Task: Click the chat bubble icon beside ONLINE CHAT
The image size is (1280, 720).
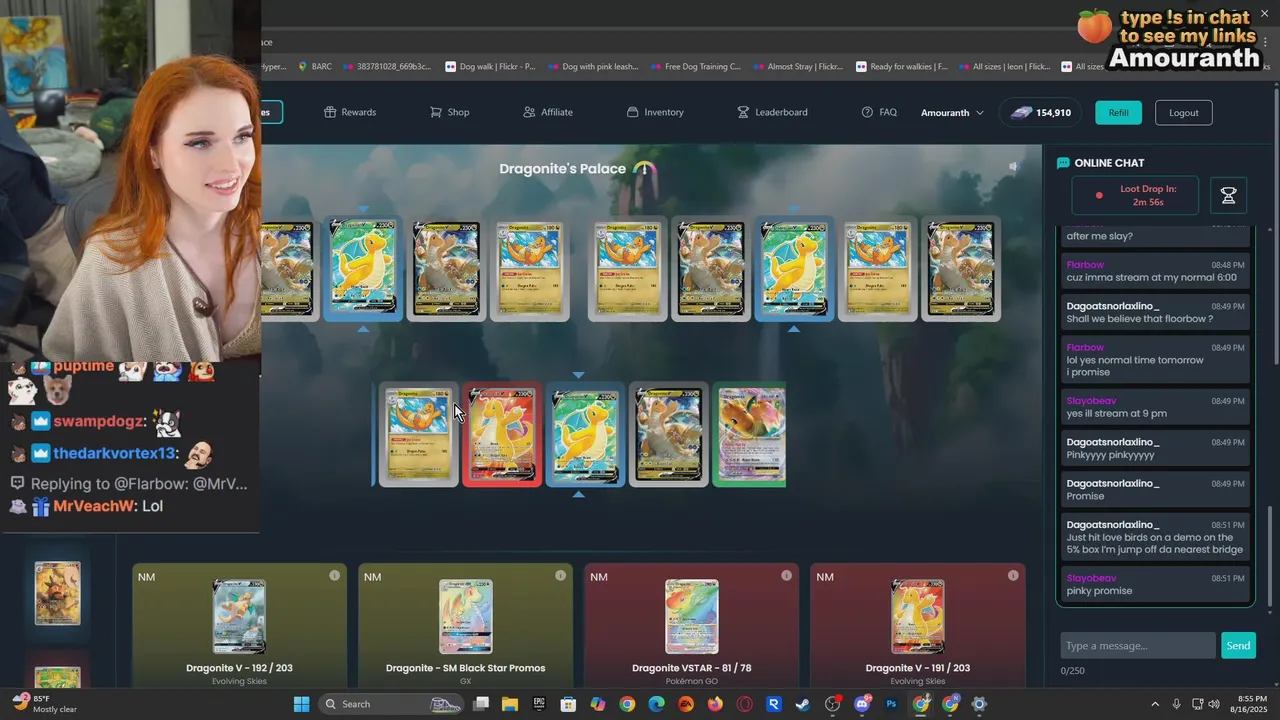Action: 1063,163
